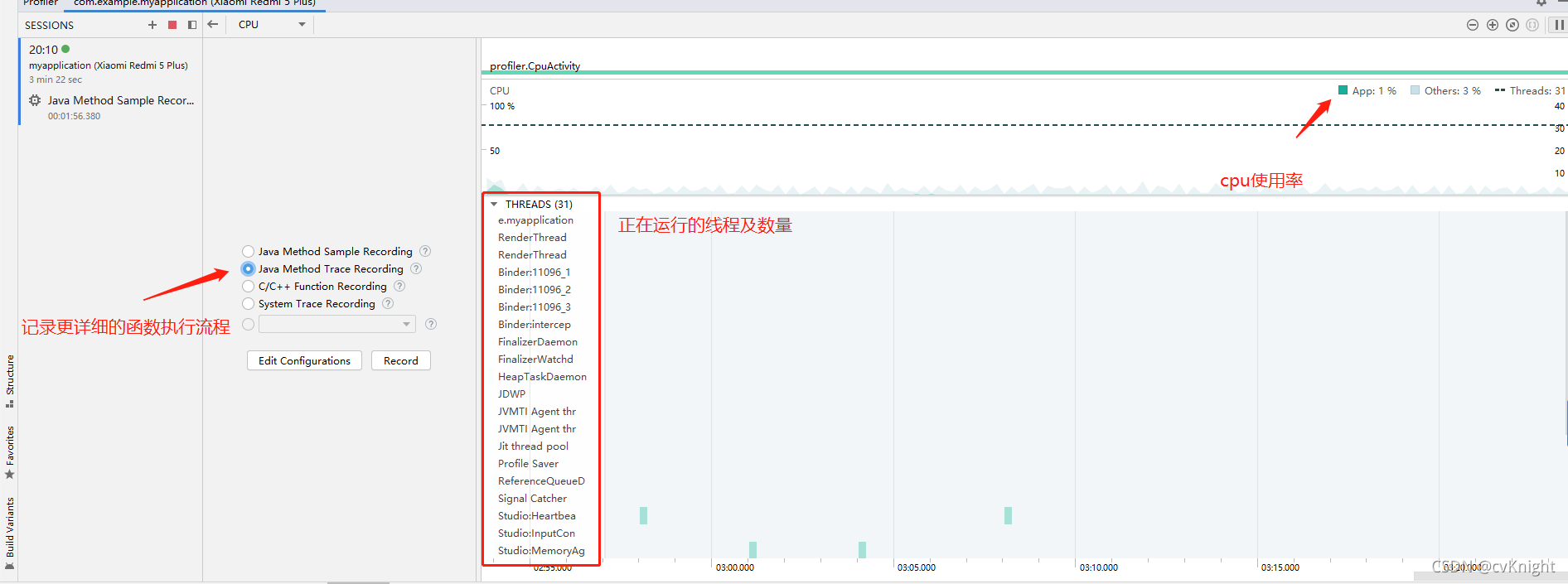Show help for Java Method Trace Recording
1568x584 pixels.
tap(416, 268)
